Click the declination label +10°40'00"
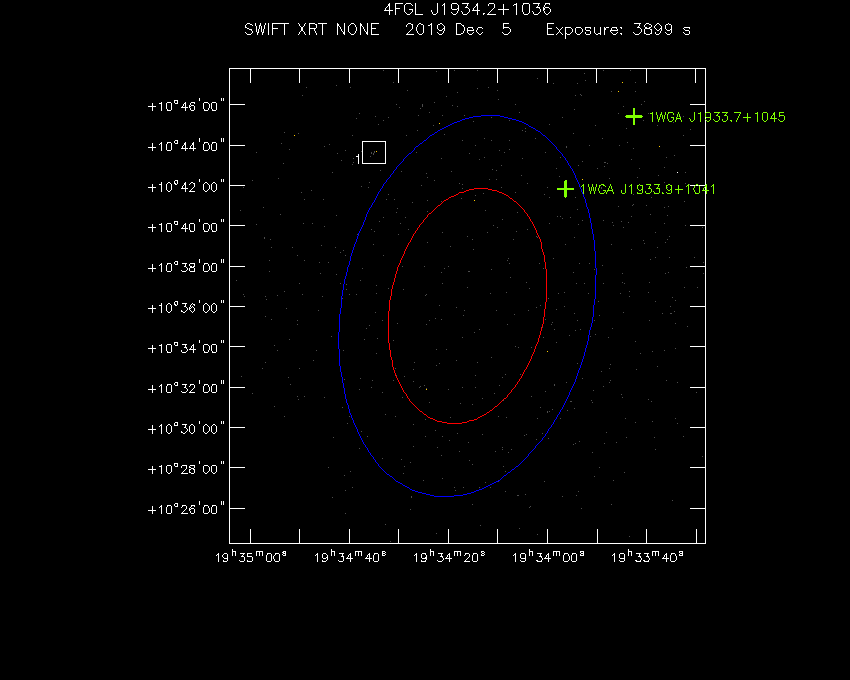Screen dimensions: 850x680 pyautogui.click(x=186, y=227)
